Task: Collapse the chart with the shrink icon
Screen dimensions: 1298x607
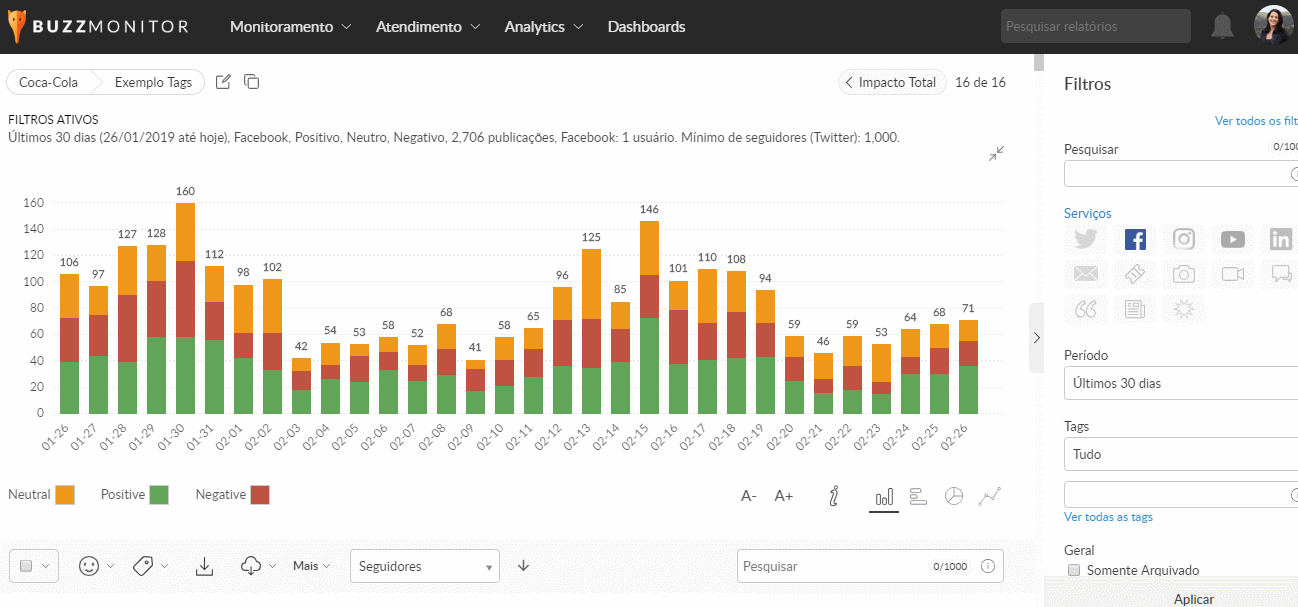Action: coord(996,153)
